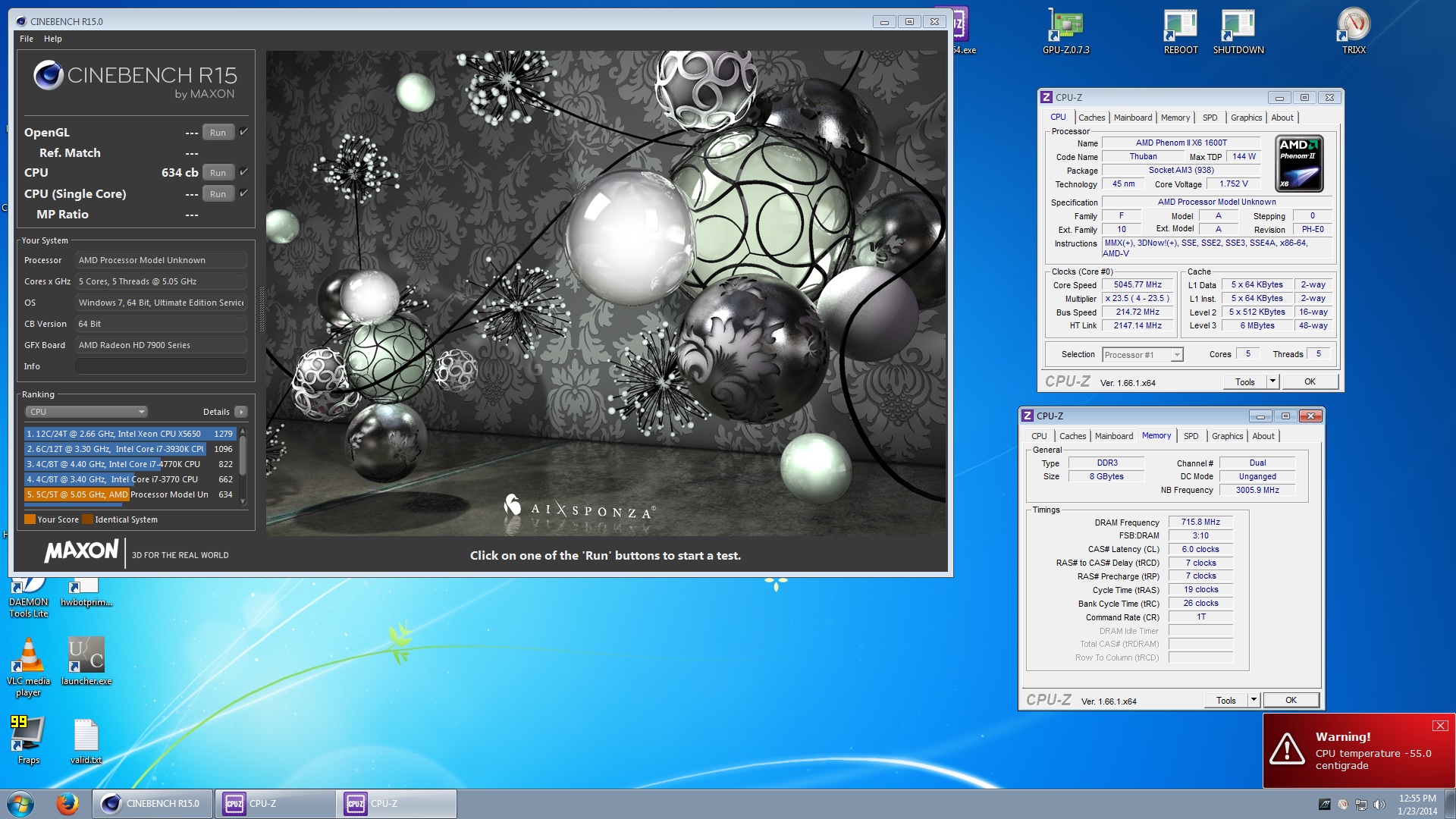Open Graphics tab in upper CPU-Z window
Viewport: 1456px width, 819px height.
[x=1246, y=118]
